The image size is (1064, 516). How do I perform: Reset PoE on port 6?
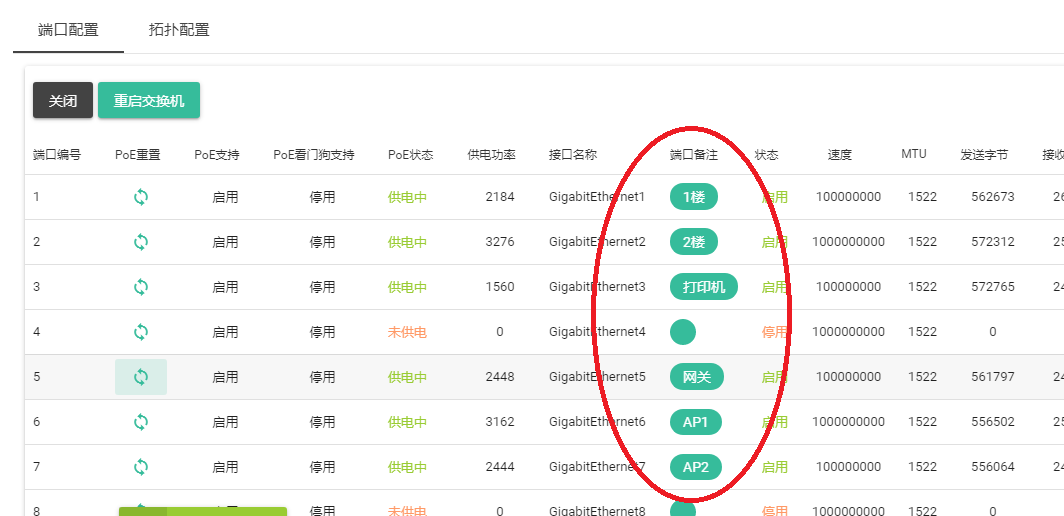(x=141, y=422)
